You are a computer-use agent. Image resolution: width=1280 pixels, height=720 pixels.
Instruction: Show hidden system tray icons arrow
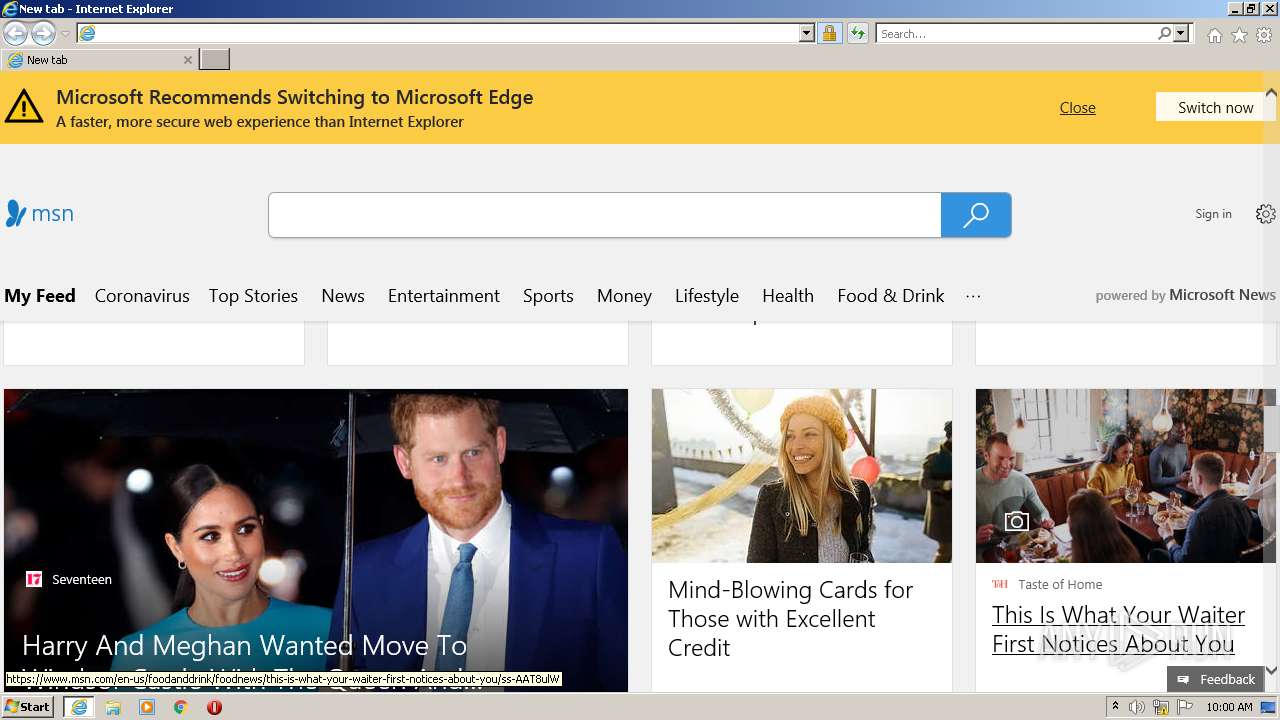click(x=1115, y=707)
